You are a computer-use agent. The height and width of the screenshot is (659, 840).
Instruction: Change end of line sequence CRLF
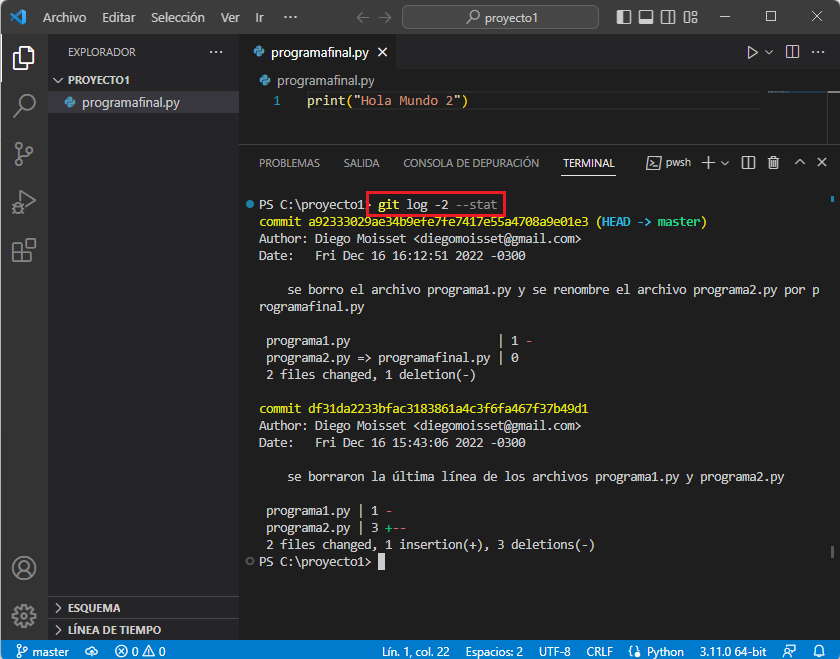click(x=599, y=651)
